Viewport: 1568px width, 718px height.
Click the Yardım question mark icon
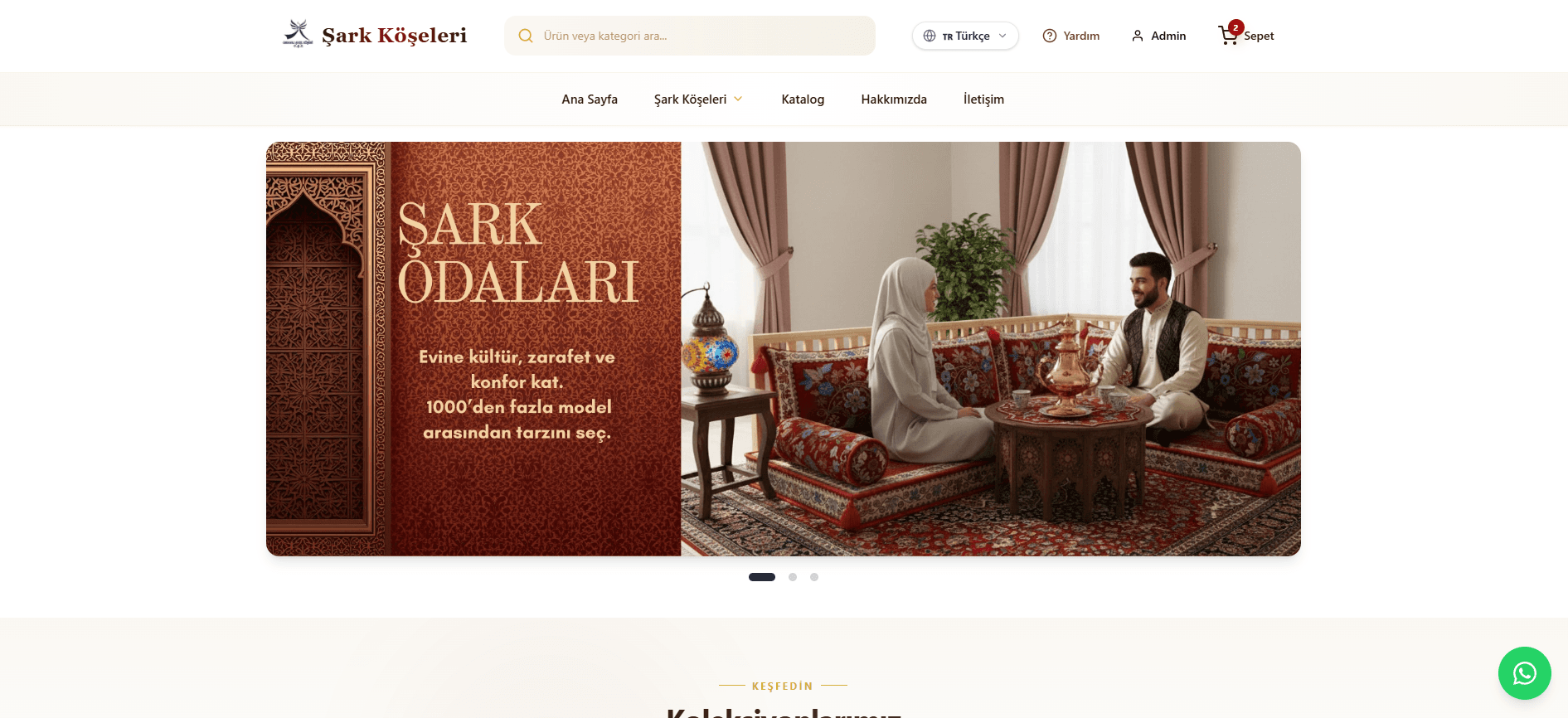1050,36
